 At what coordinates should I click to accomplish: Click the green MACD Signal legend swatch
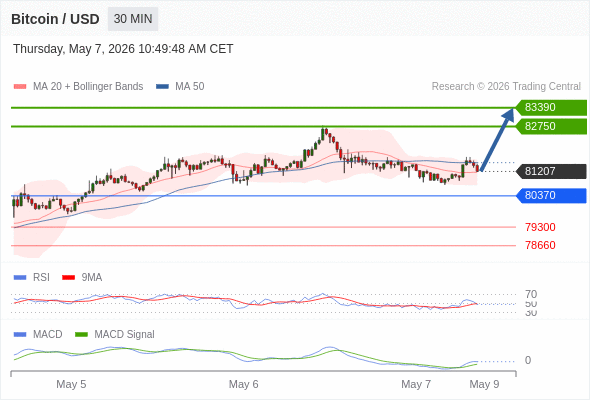click(x=81, y=335)
